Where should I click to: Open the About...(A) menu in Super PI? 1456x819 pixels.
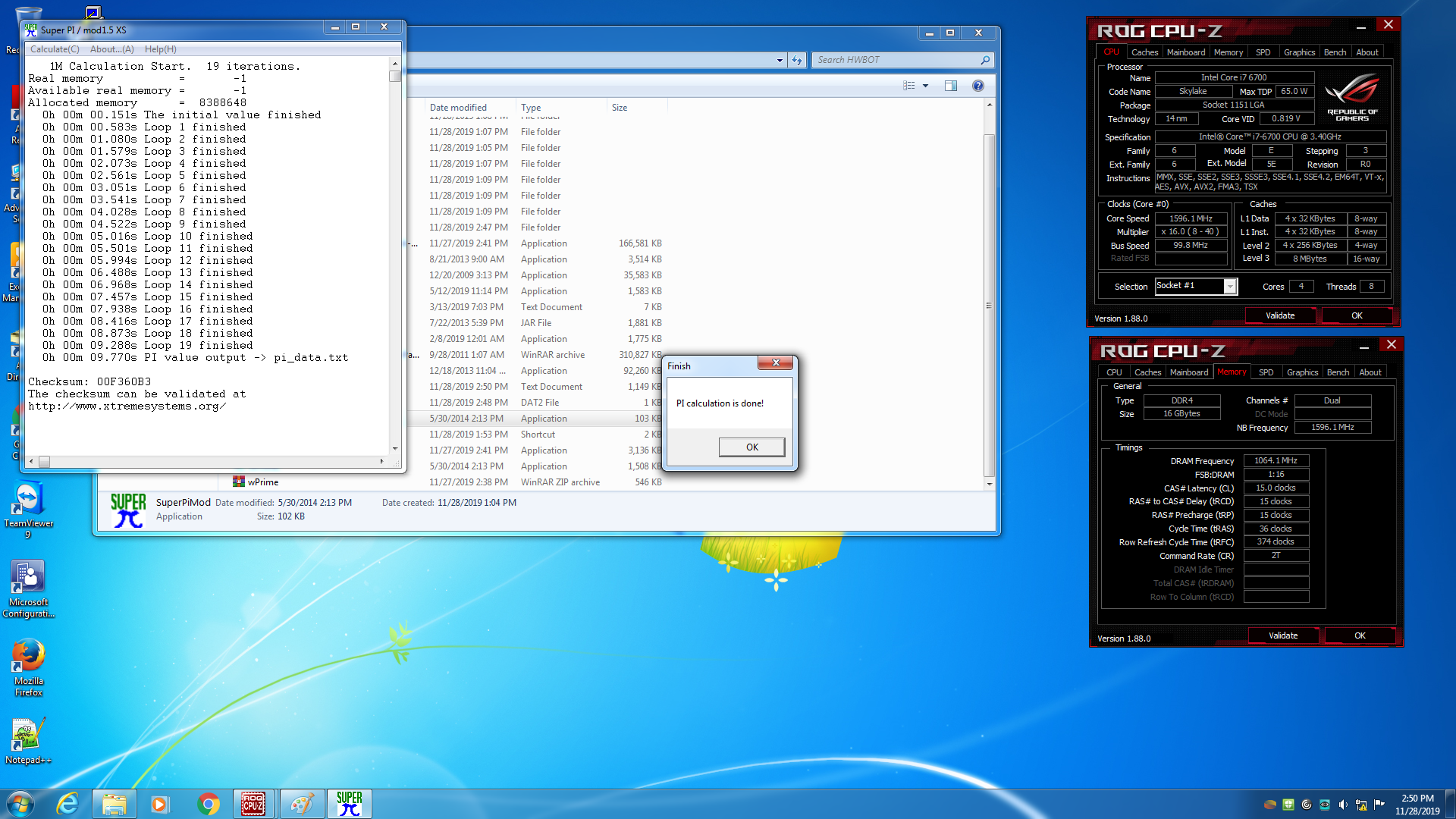point(112,49)
